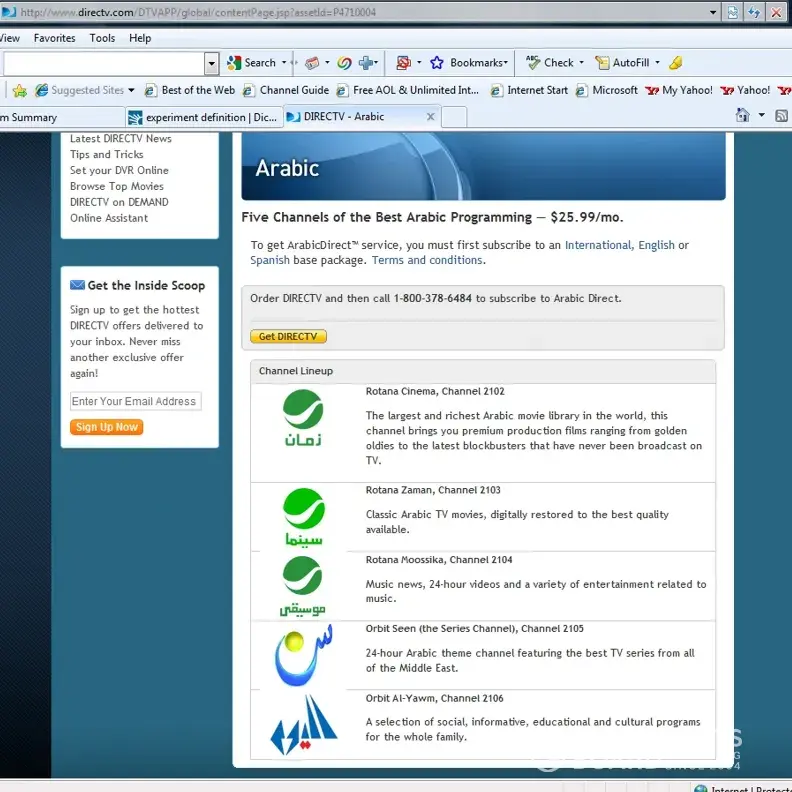Open the Check button's dropdown arrow

(581, 63)
